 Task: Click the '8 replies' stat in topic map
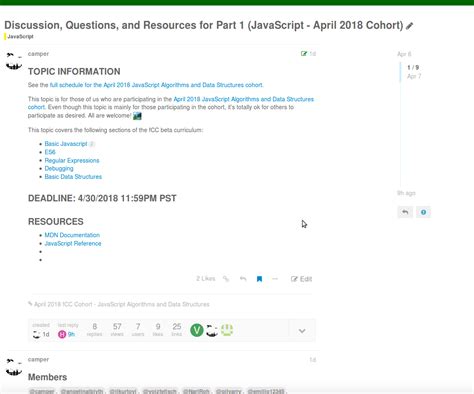[x=94, y=329]
